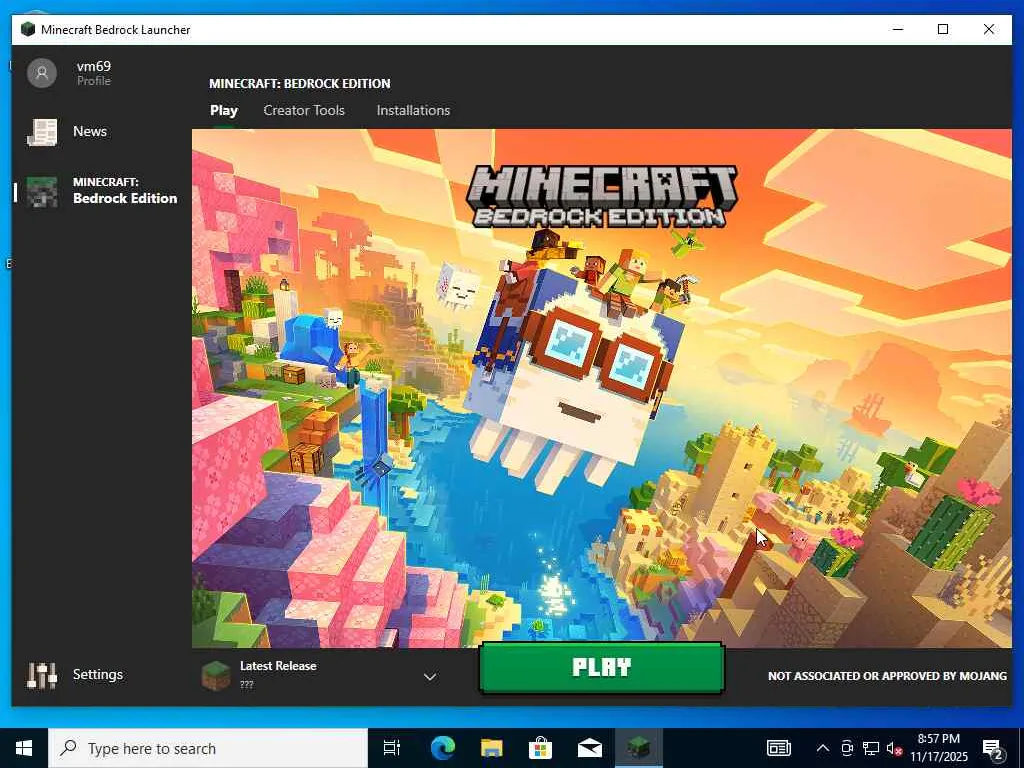Open the Settings label in the sidebar
This screenshot has width=1024, height=768.
[98, 675]
